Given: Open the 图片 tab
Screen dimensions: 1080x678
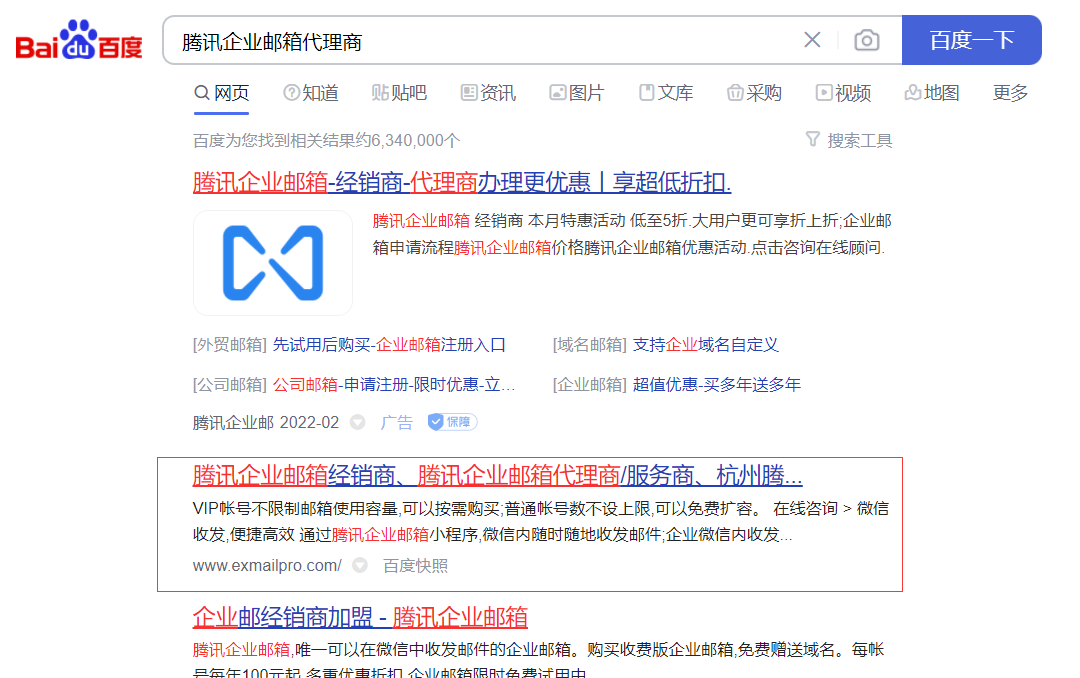Looking at the screenshot, I should pos(577,93).
